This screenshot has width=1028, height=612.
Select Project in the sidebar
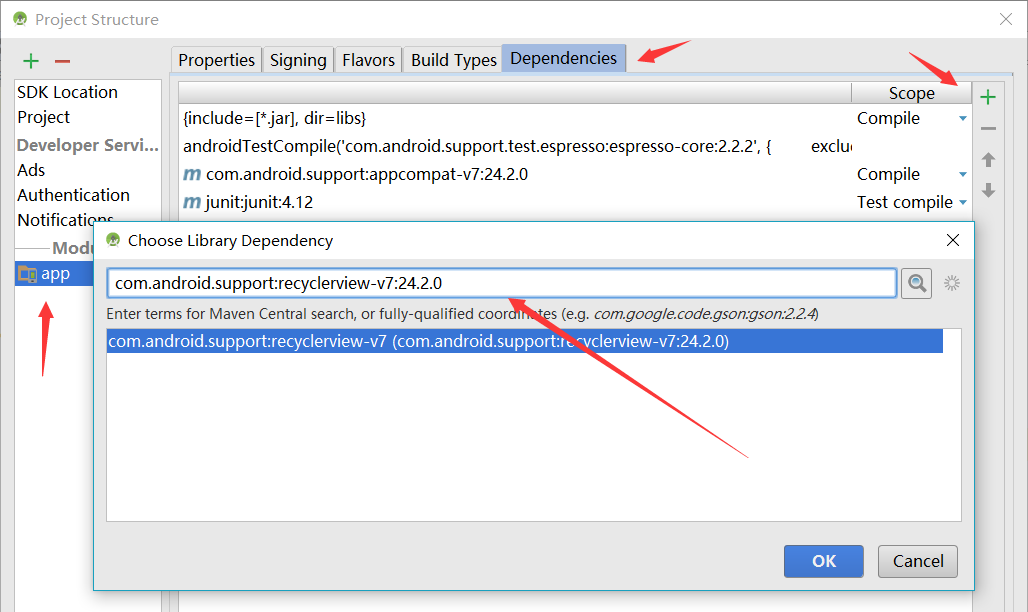43,117
